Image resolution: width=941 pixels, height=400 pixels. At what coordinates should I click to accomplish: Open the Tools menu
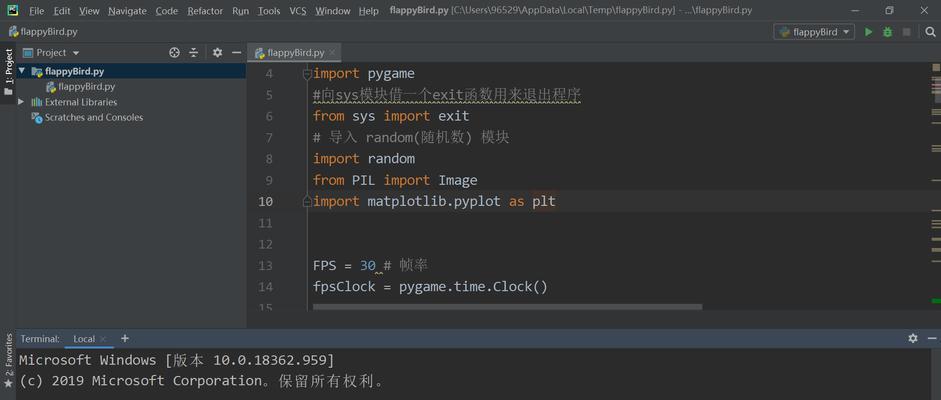click(x=269, y=11)
